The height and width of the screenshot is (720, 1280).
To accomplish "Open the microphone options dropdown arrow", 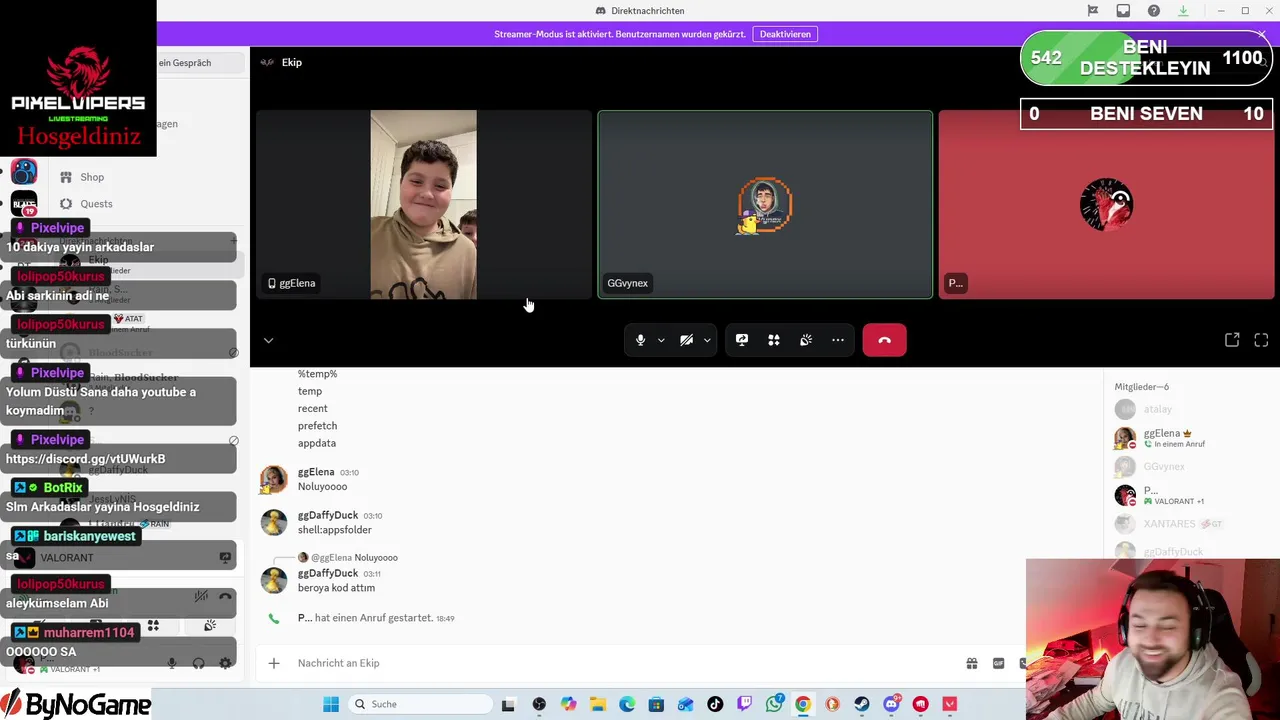I will tap(661, 340).
